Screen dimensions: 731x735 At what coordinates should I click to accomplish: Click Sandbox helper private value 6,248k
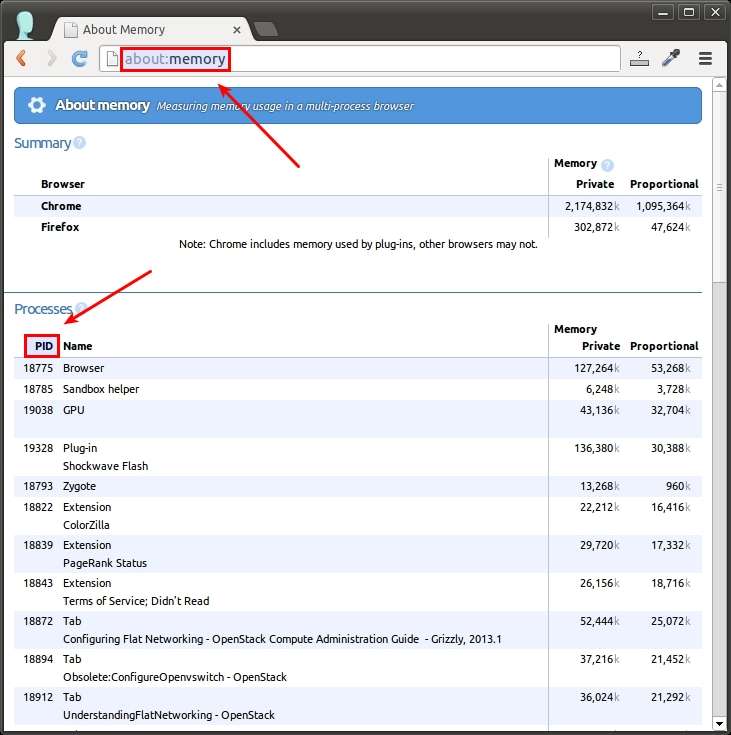602,389
